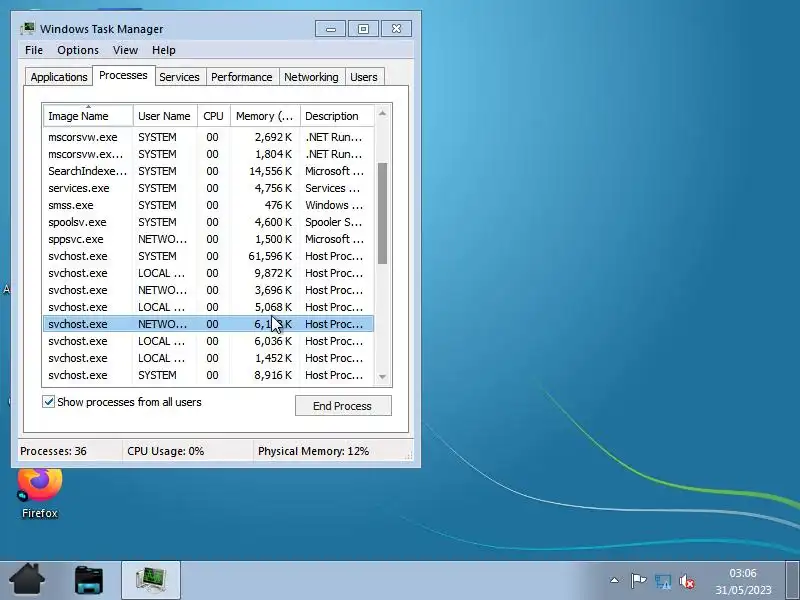Select the services.exe process row
The image size is (800, 600).
[x=209, y=188]
